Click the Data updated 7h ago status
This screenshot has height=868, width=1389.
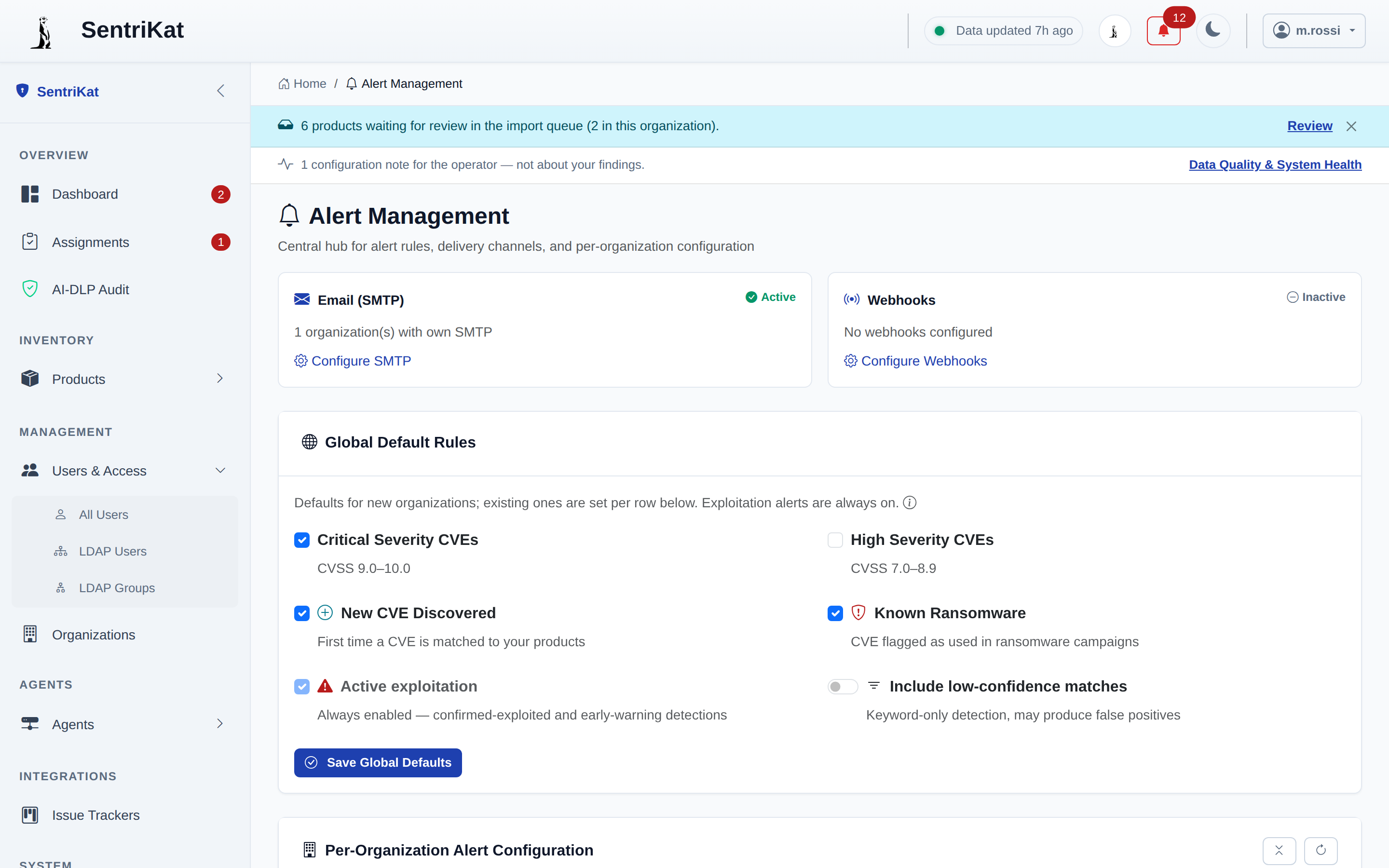point(1003,30)
